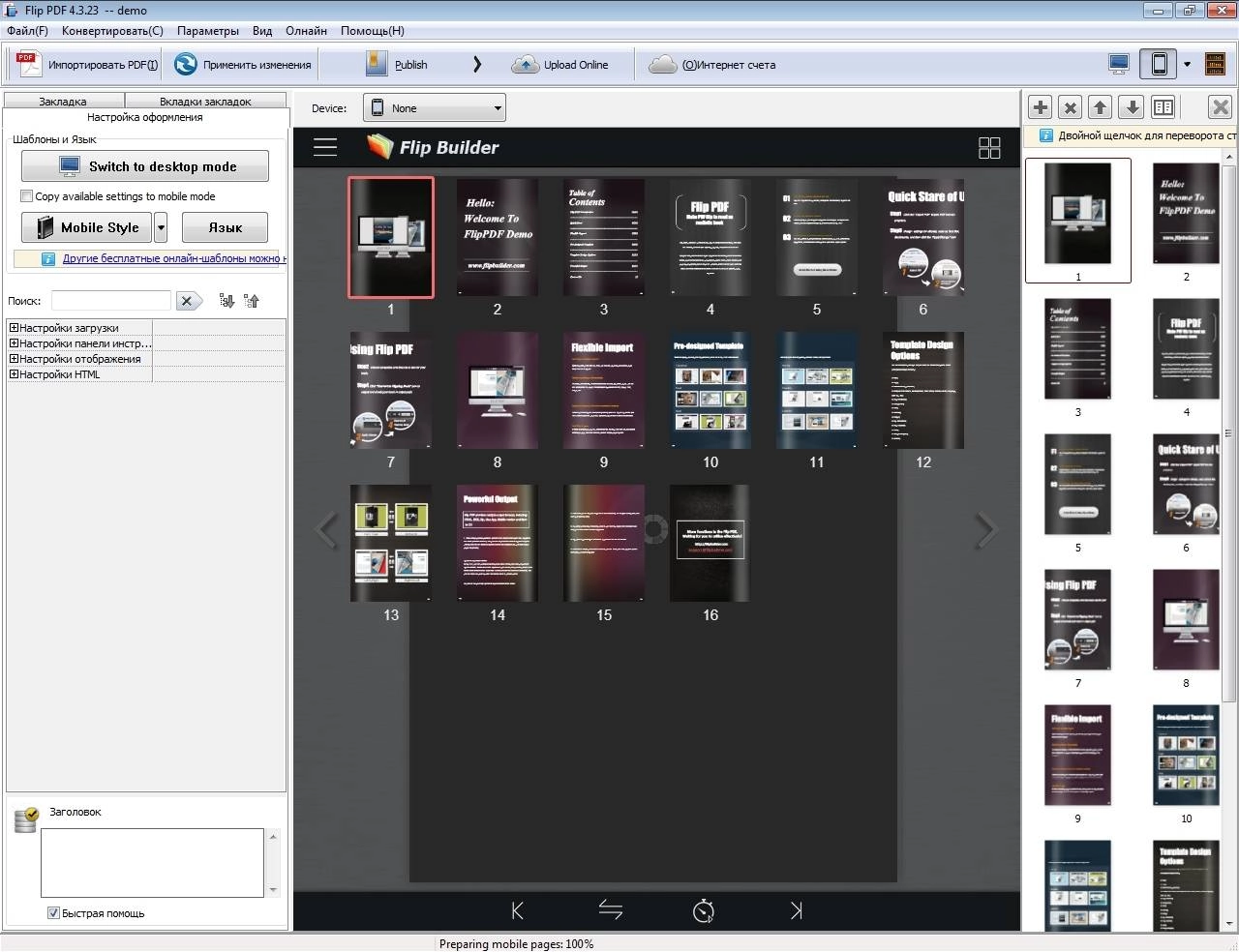Click the Mobile Style button
Screen dimensions: 1239x952
coord(87,227)
